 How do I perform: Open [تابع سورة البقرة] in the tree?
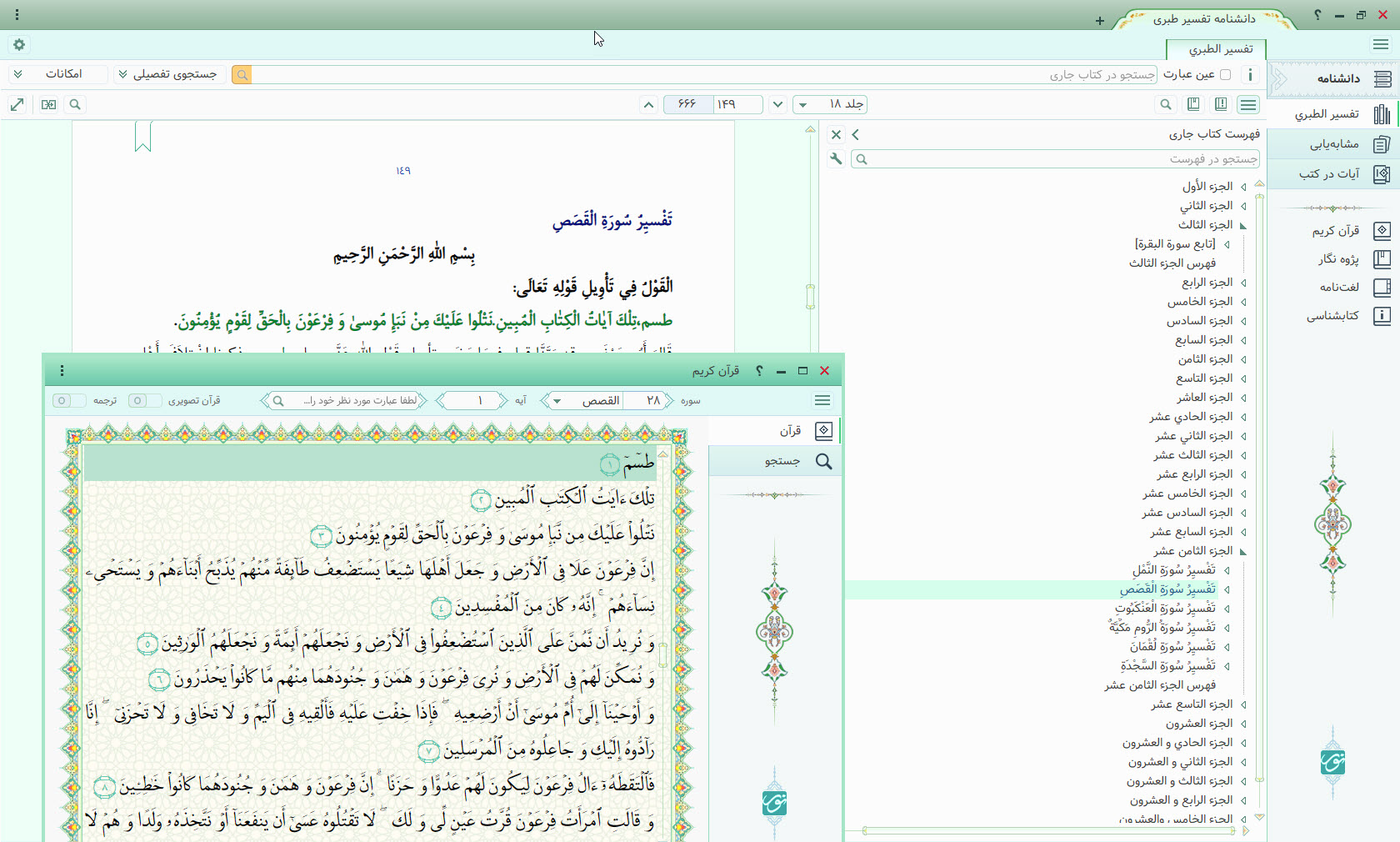[1175, 244]
